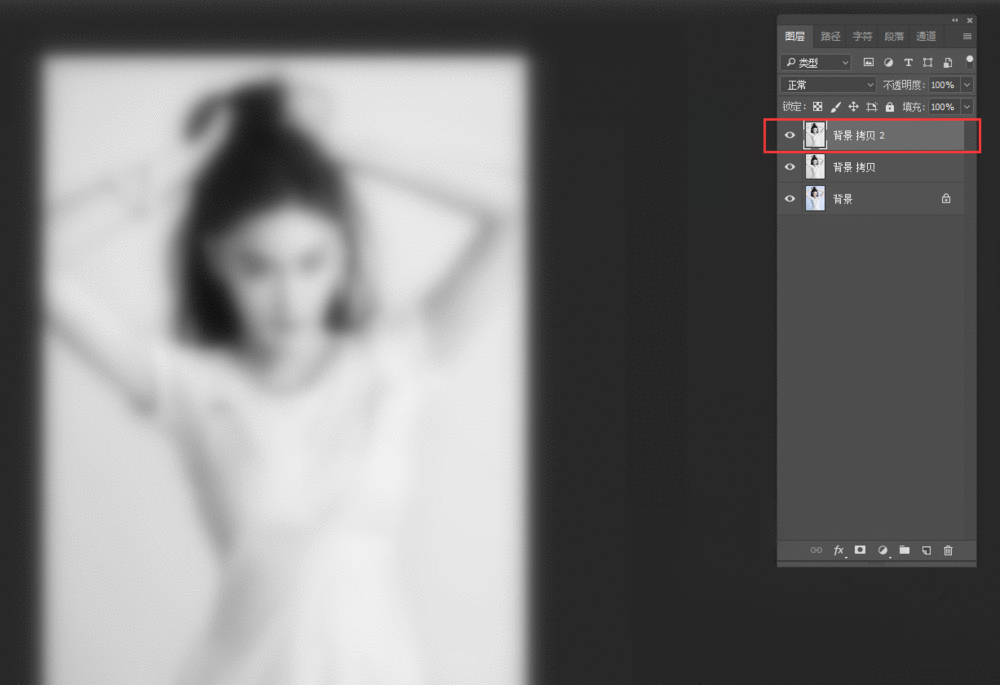Create a new adjustment layer
The height and width of the screenshot is (685, 1000).
click(x=883, y=550)
